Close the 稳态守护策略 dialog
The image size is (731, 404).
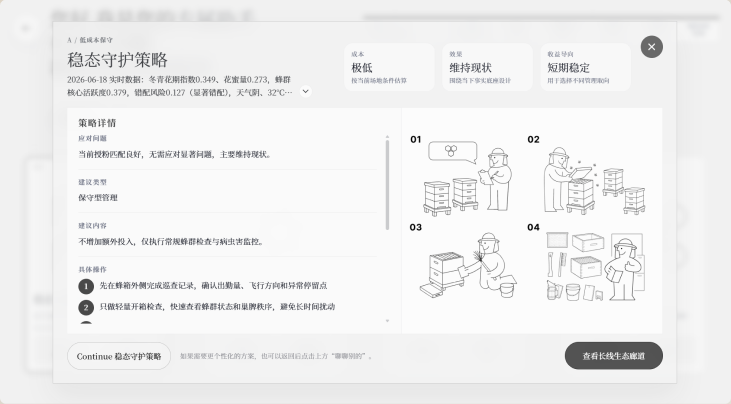(651, 47)
